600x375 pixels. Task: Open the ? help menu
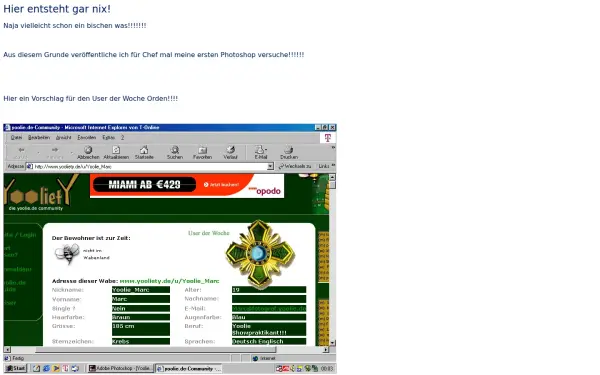point(122,137)
